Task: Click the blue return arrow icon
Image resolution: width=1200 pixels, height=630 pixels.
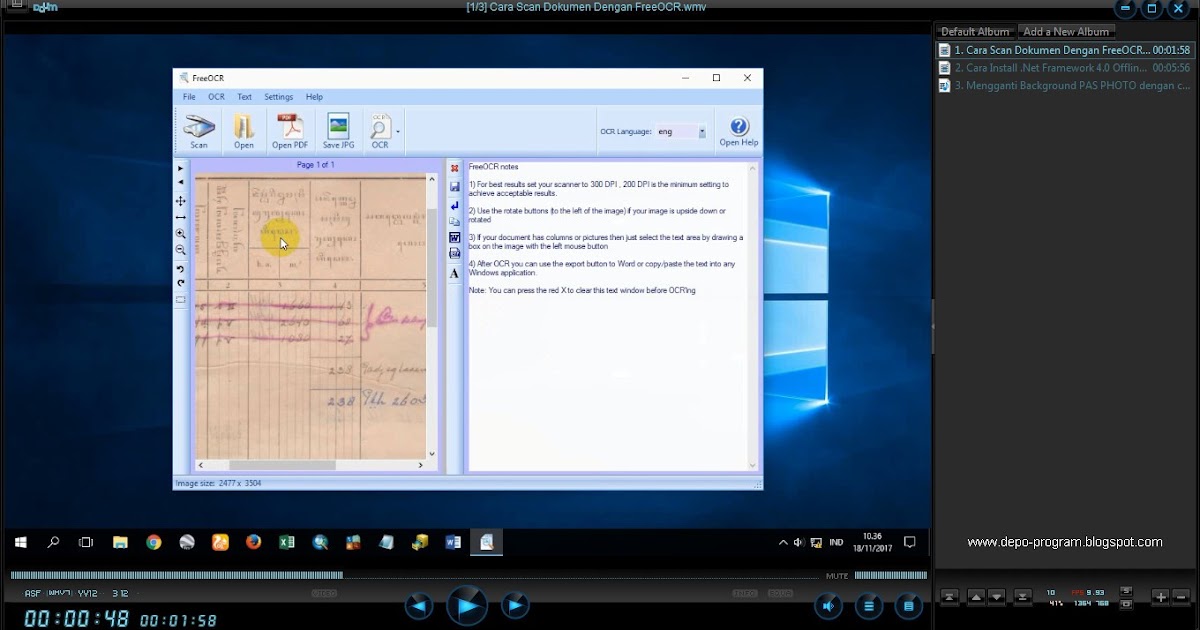Action: click(x=454, y=204)
